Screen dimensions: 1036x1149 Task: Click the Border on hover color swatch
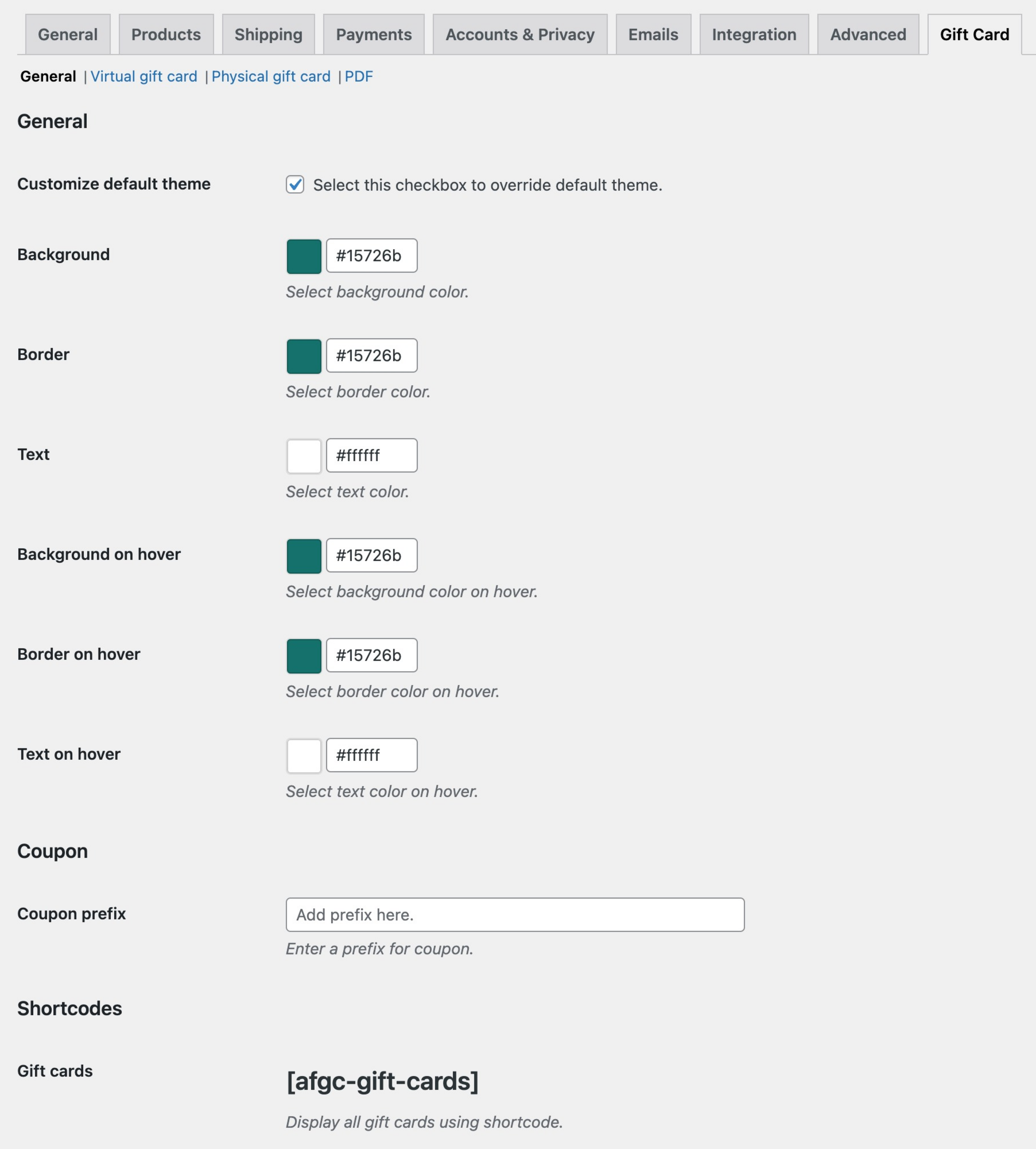(x=304, y=656)
